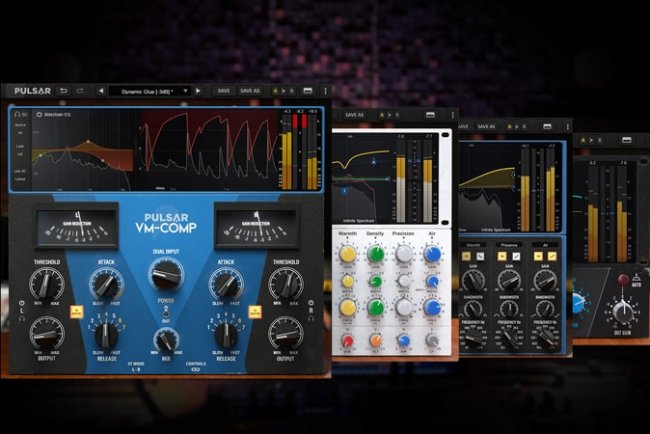Click the undo arrow in VM-Comp toolbar
Viewport: 650px width, 434px height.
(x=63, y=91)
